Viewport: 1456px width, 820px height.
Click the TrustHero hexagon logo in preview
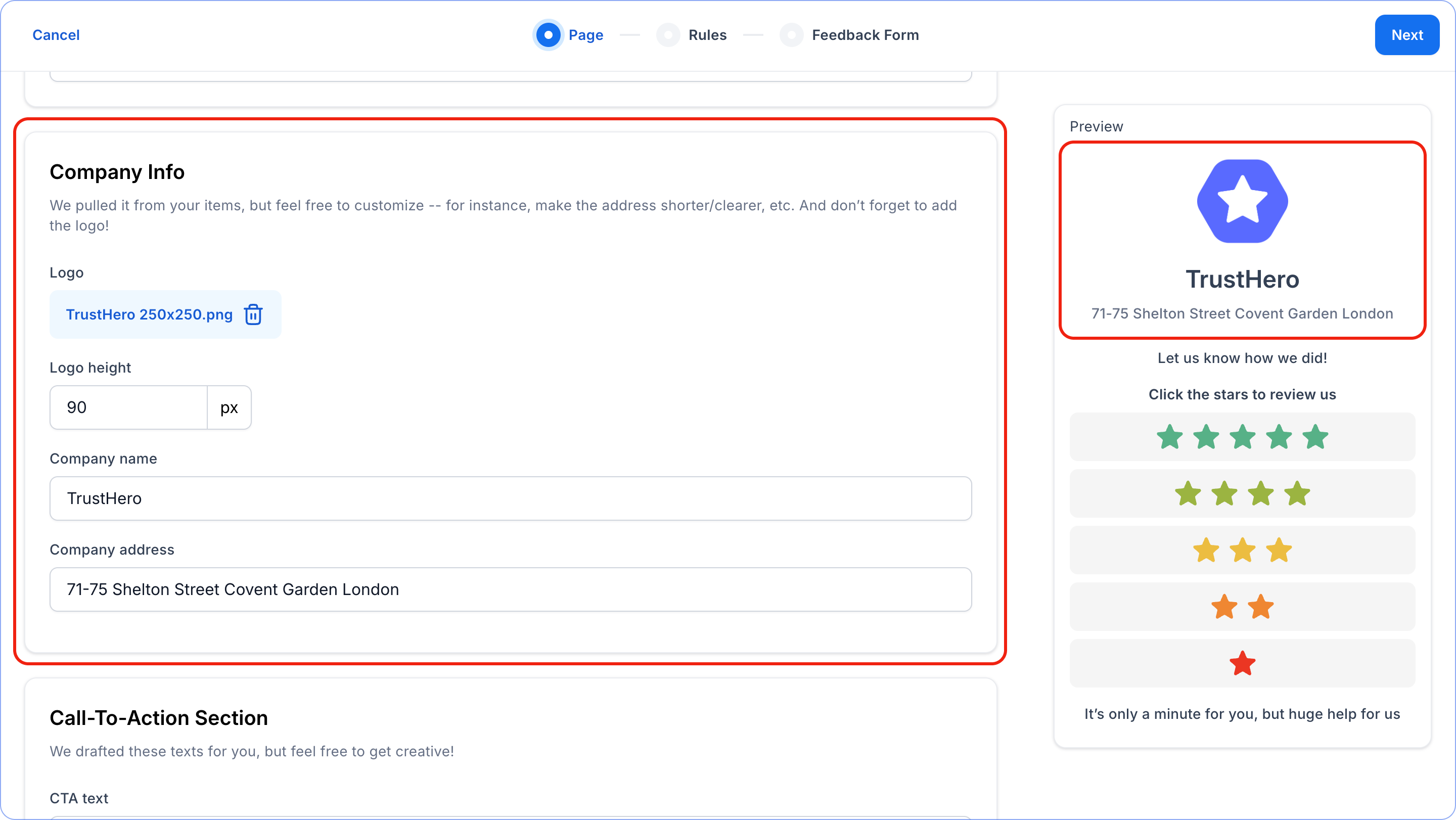tap(1242, 201)
